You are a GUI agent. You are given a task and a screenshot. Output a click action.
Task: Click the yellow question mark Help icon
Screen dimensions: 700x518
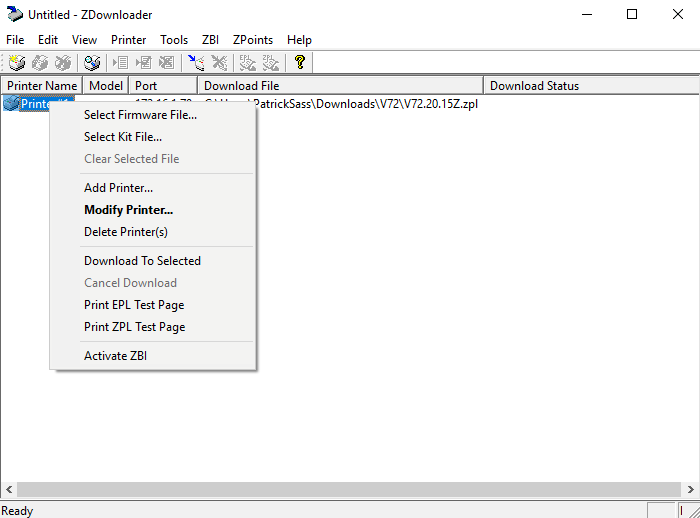pos(299,63)
